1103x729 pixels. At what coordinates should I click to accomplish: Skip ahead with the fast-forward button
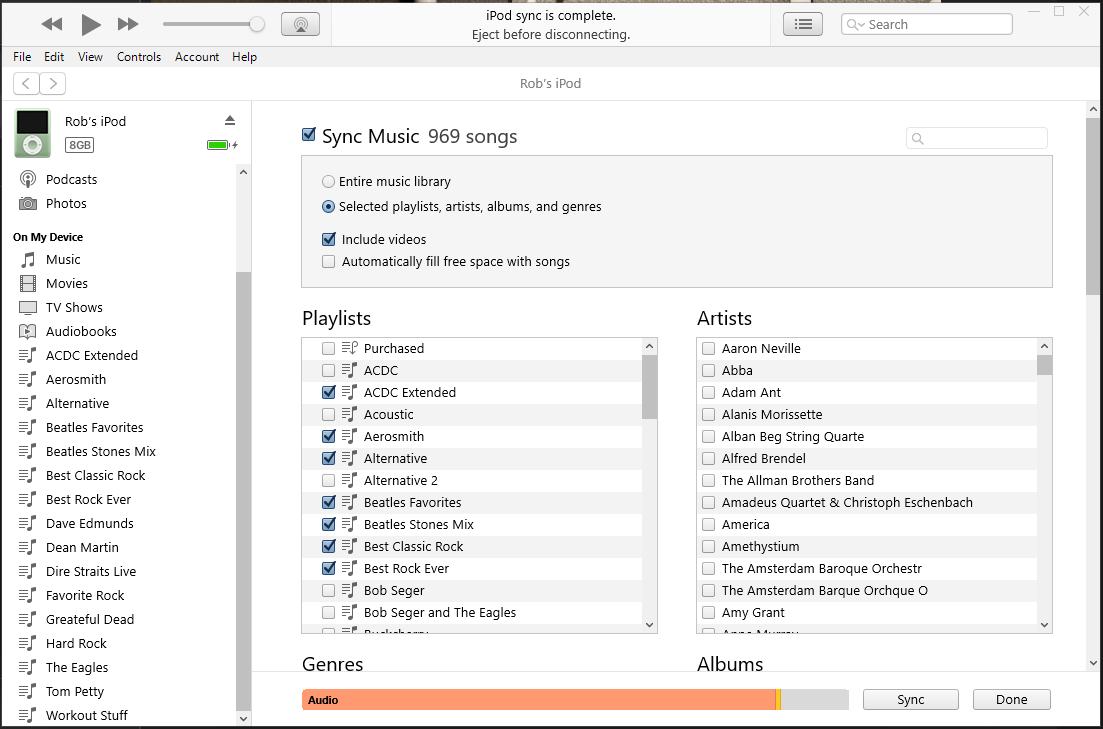click(x=127, y=24)
